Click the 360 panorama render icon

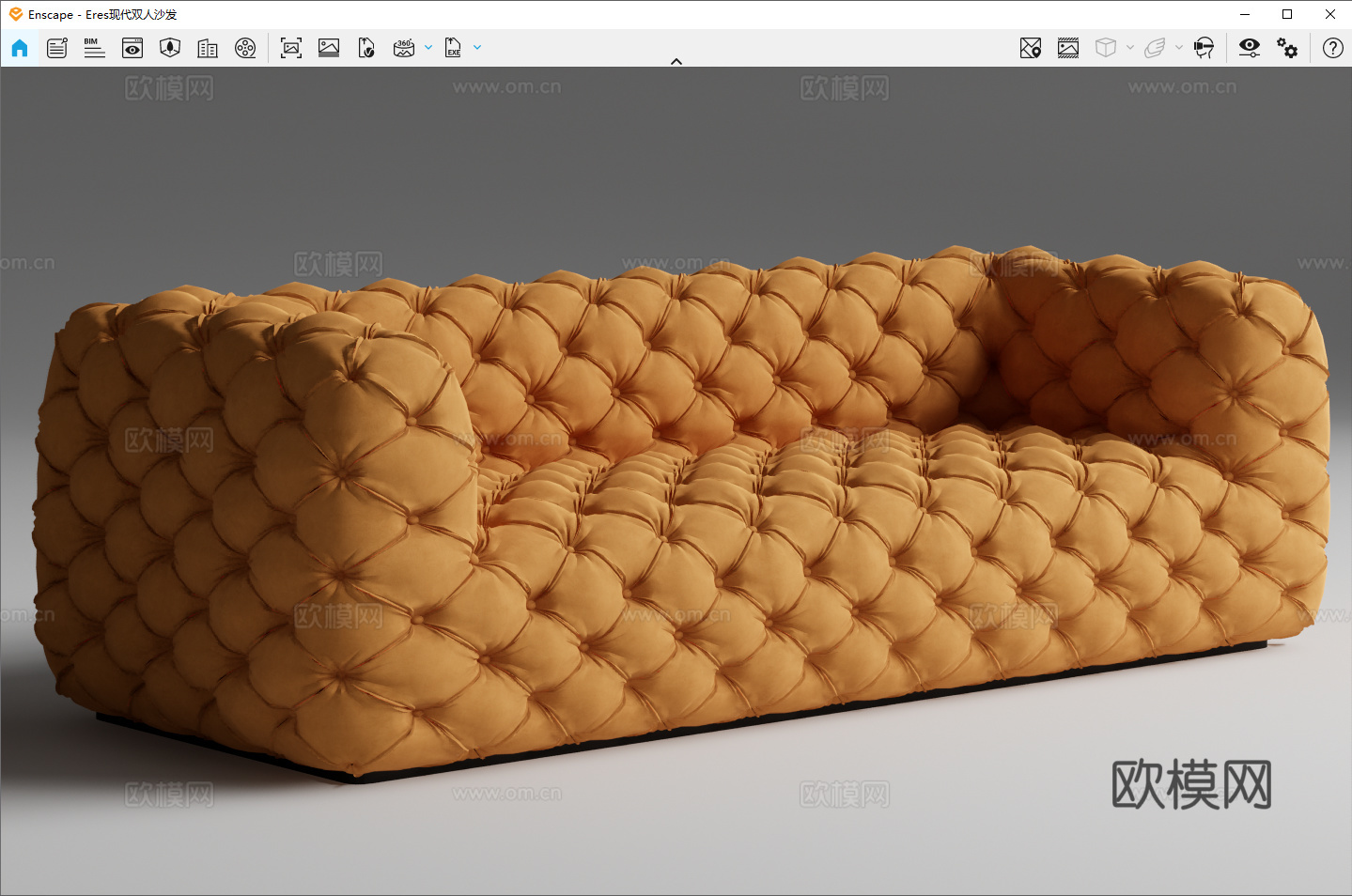coord(404,48)
